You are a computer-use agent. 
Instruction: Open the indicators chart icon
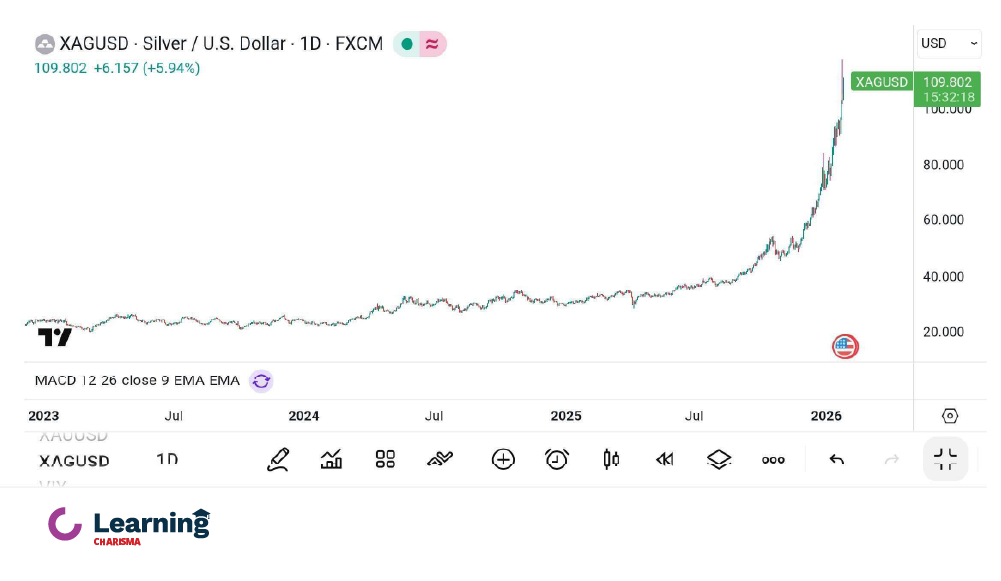point(331,459)
